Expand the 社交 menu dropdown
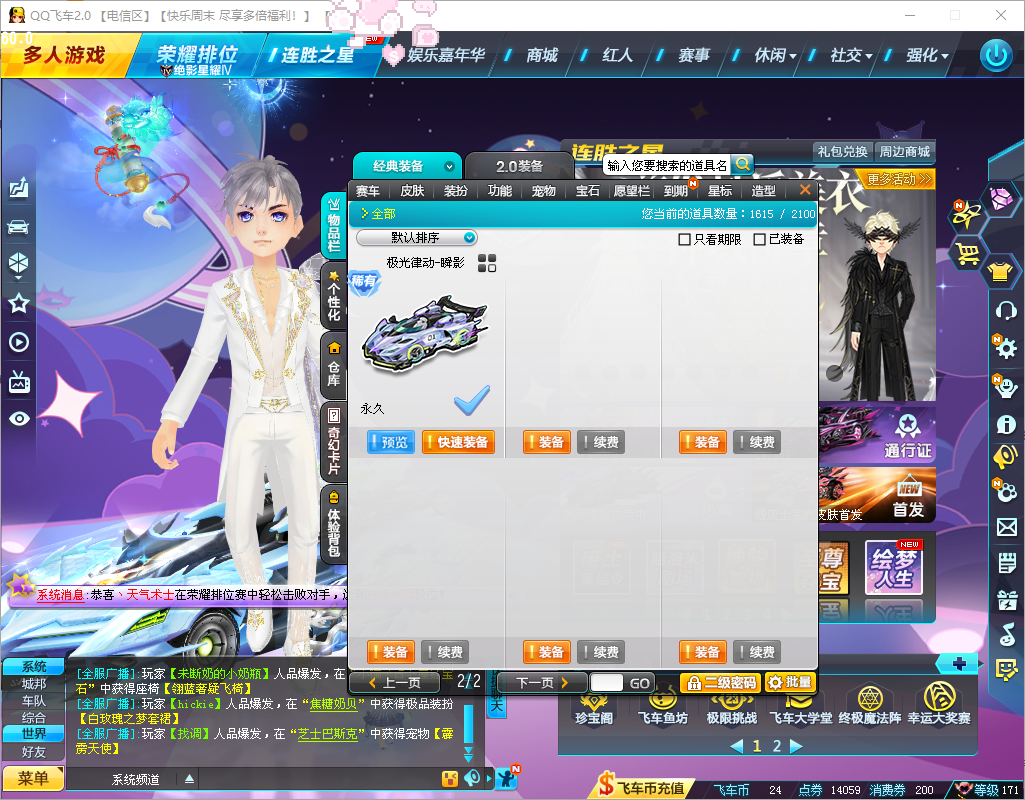1025x800 pixels. (851, 56)
